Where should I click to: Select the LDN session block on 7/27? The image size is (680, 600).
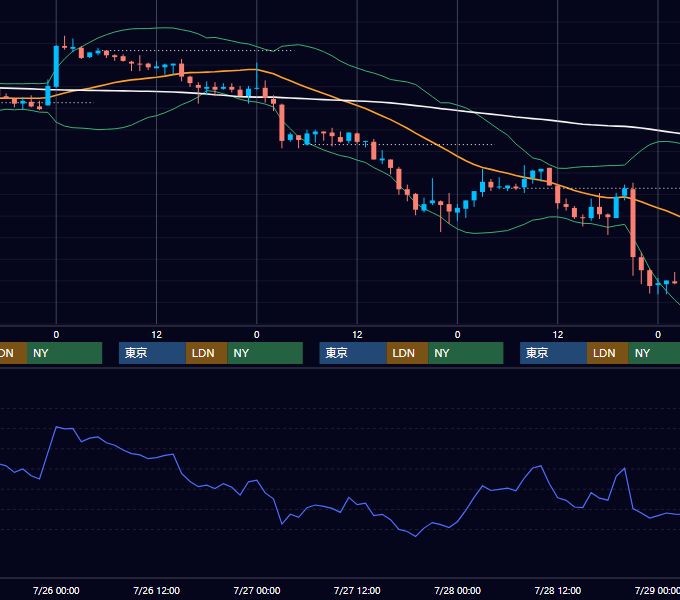(407, 353)
